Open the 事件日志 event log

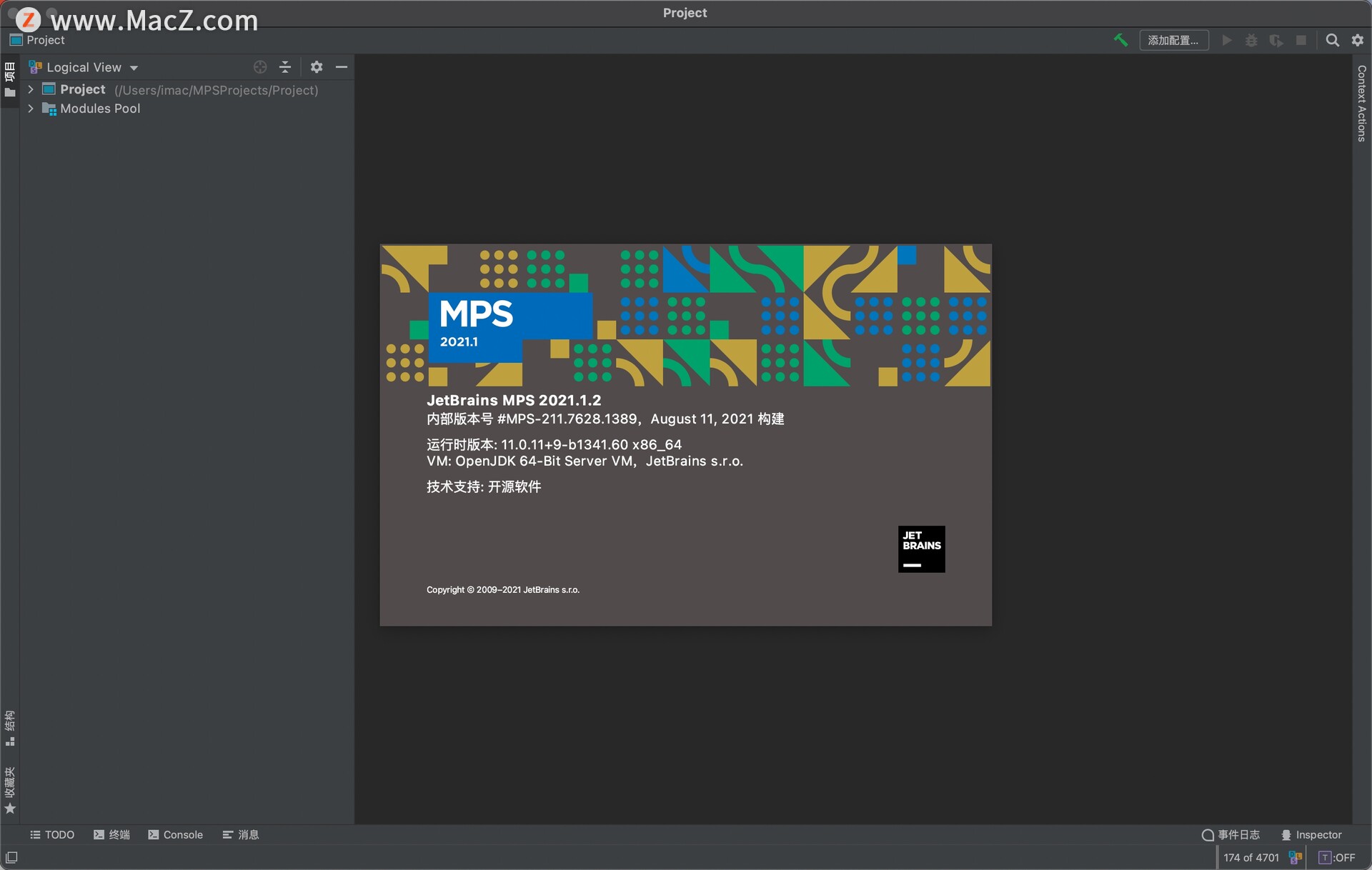click(x=1231, y=835)
